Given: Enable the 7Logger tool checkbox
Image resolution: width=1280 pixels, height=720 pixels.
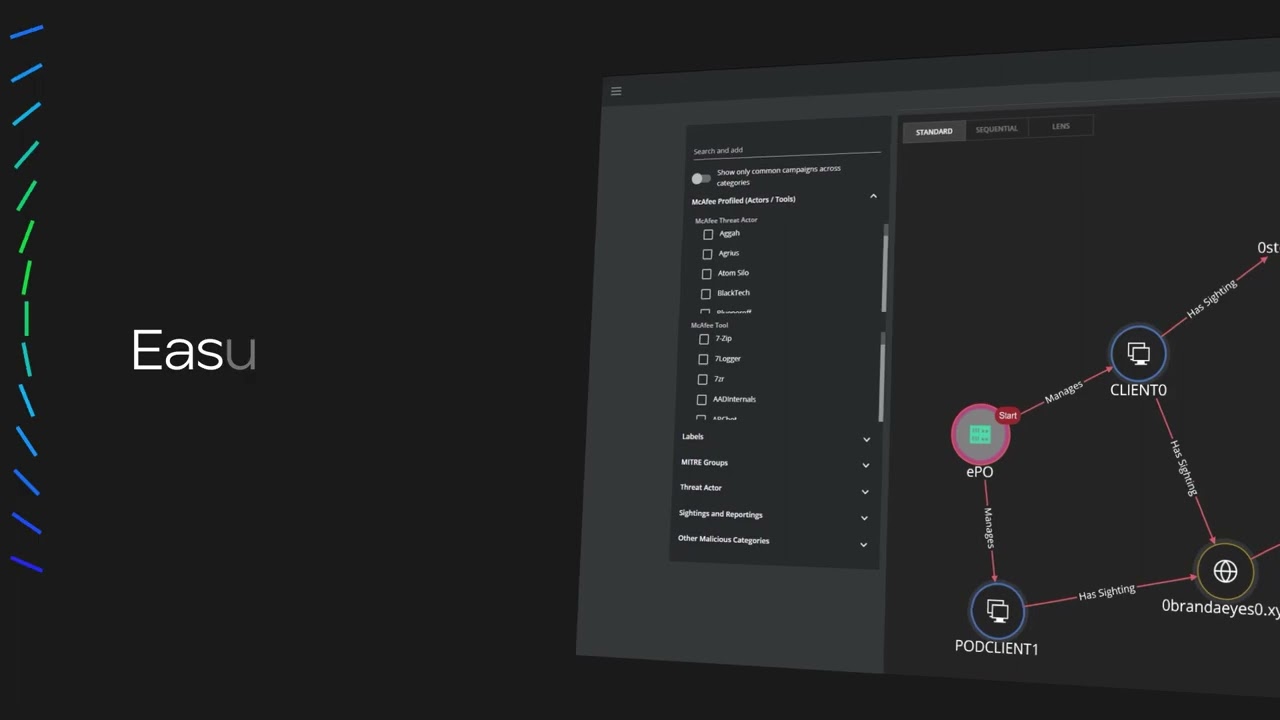Looking at the screenshot, I should click(x=703, y=359).
